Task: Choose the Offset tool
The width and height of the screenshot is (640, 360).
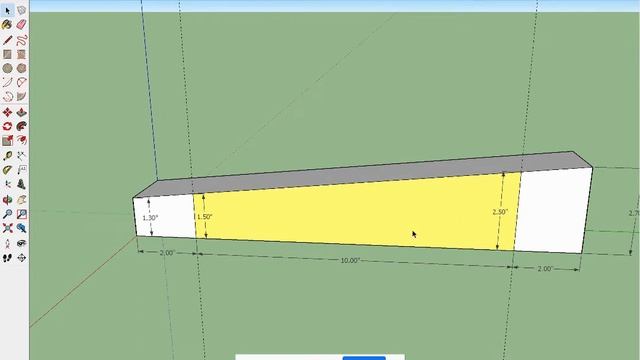Action: pyautogui.click(x=22, y=141)
